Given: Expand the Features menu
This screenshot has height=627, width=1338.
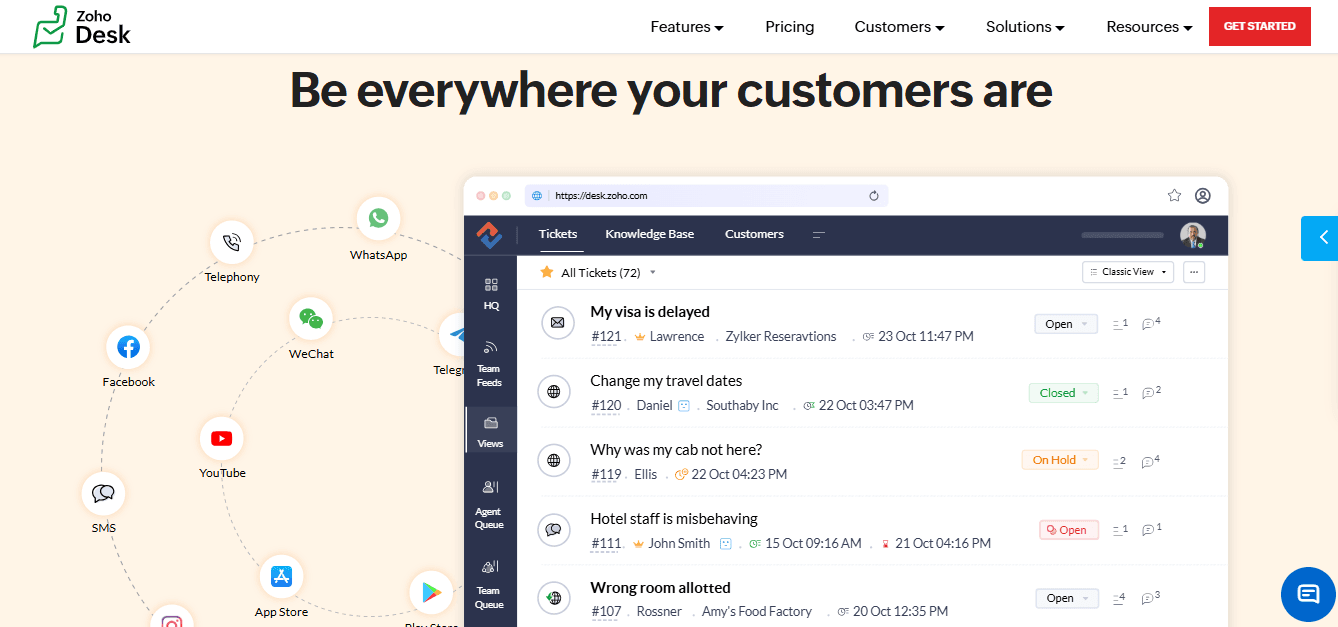Looking at the screenshot, I should point(687,27).
